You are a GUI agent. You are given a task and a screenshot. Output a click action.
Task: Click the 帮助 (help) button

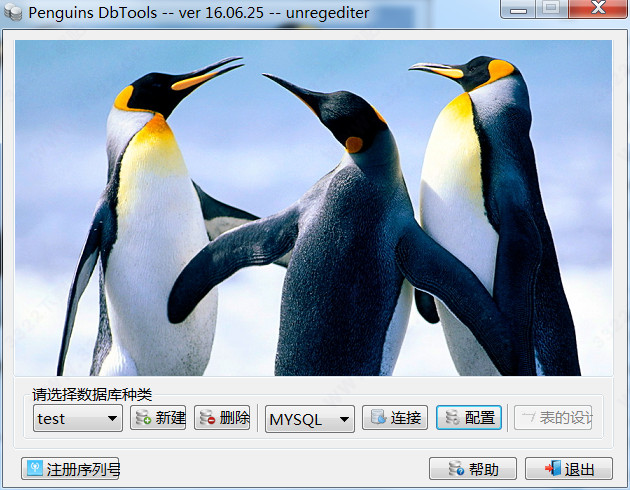[472, 468]
